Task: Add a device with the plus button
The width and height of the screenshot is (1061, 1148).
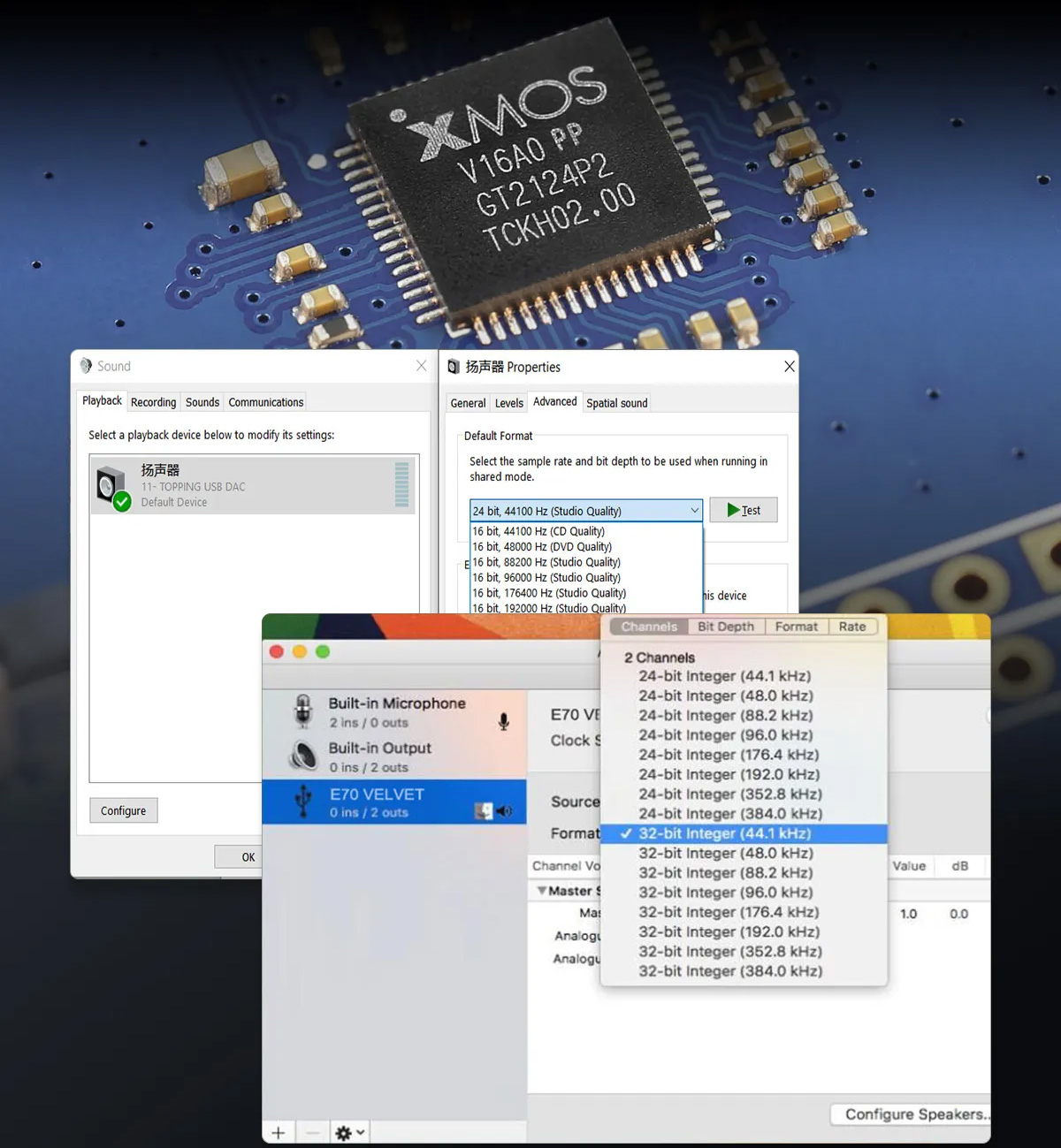Action: tap(279, 1132)
